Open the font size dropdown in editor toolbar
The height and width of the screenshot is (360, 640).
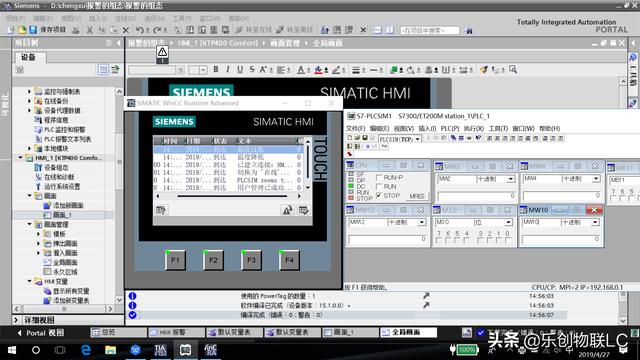(x=203, y=70)
